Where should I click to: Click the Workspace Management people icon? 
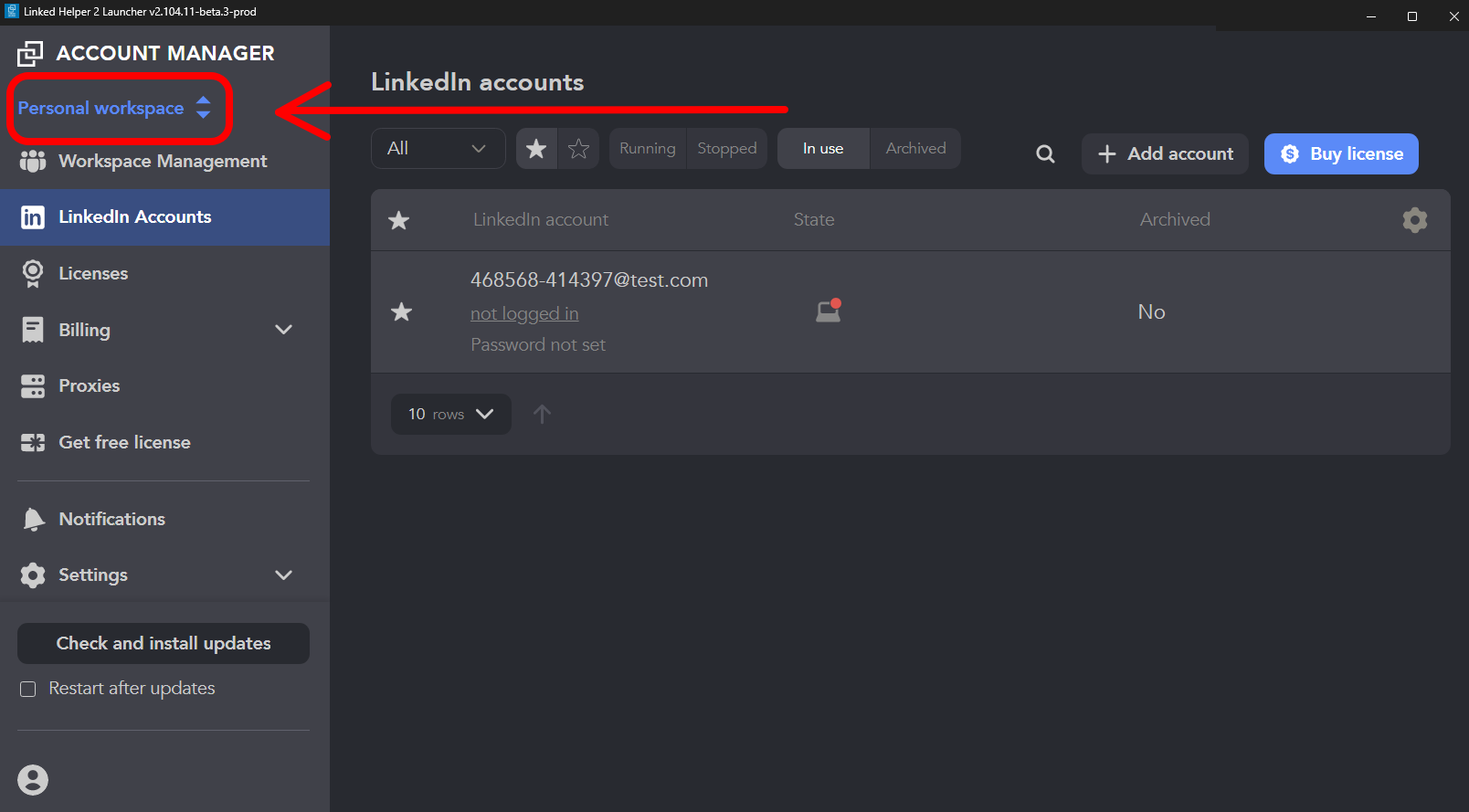[33, 162]
